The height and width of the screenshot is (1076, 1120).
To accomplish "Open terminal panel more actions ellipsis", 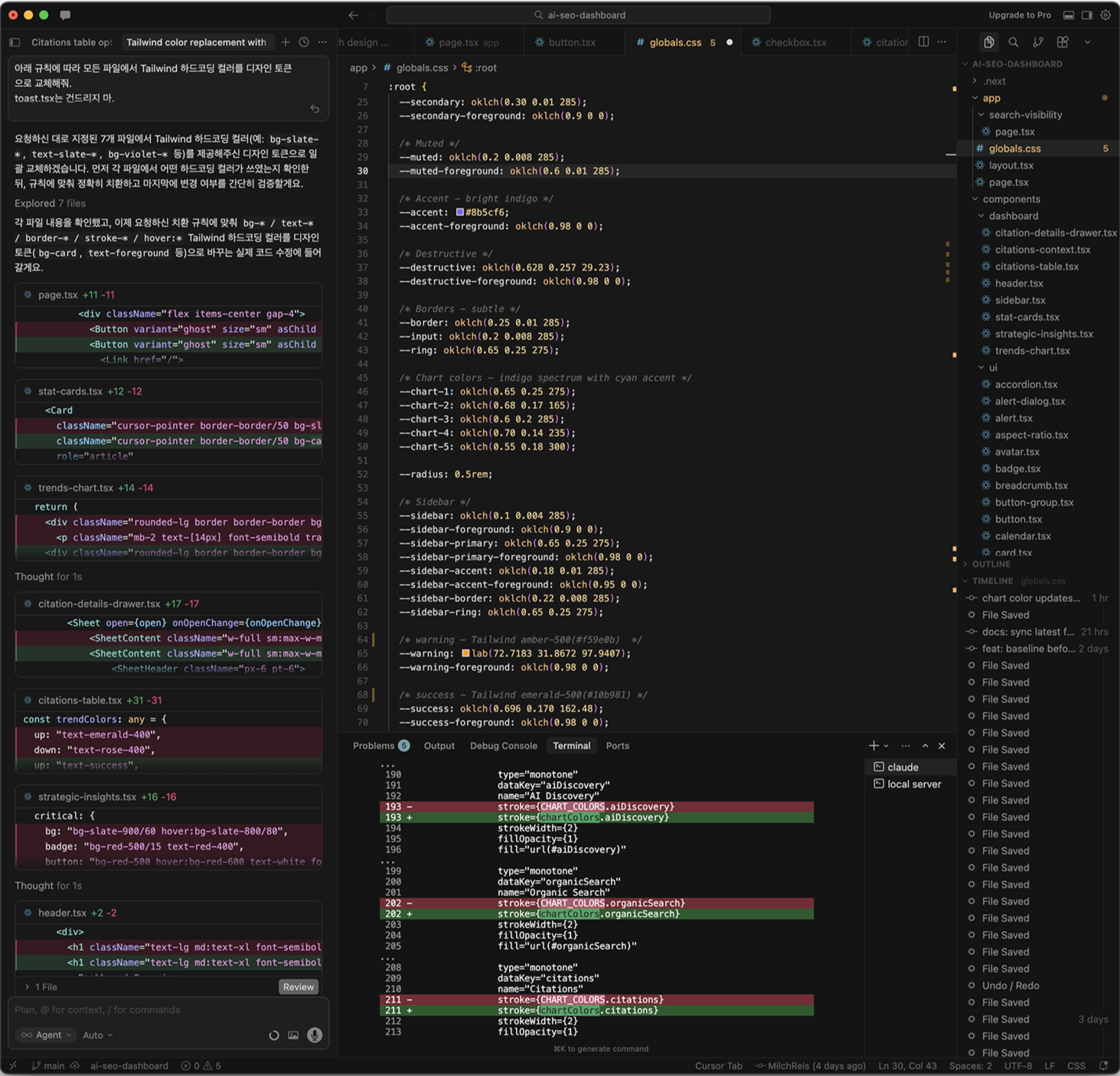I will point(906,746).
